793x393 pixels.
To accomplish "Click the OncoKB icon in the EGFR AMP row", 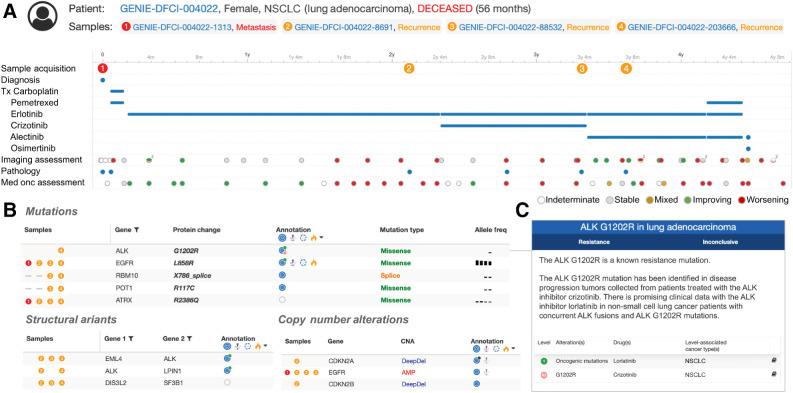I will point(477,373).
